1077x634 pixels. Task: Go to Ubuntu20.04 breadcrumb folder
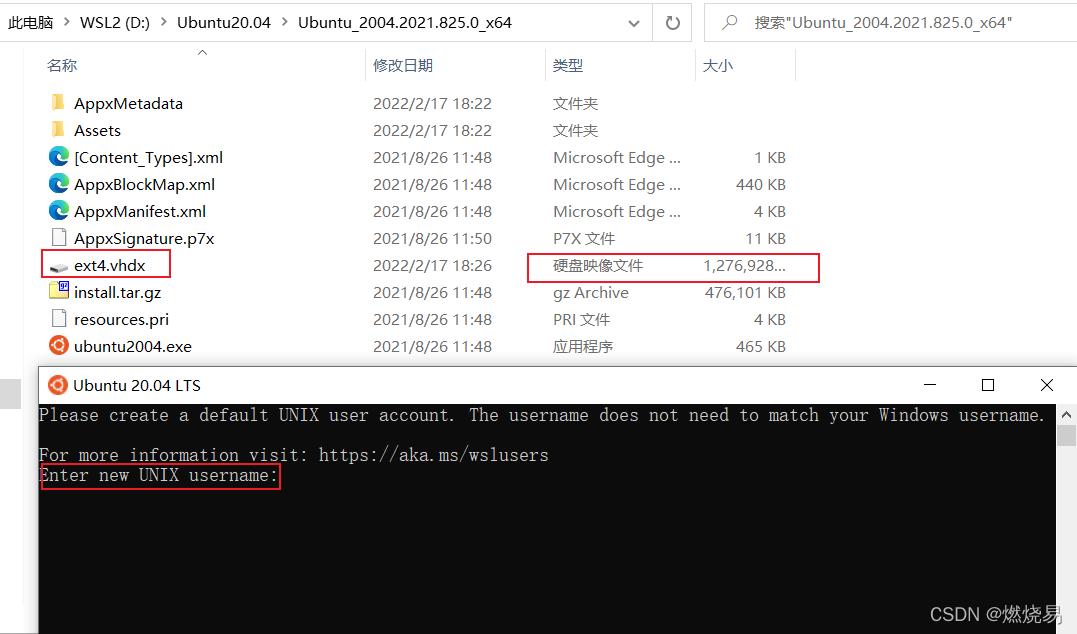[x=224, y=23]
